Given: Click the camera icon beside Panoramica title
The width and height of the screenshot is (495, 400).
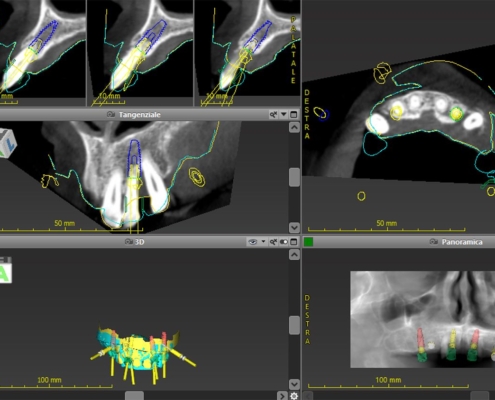Looking at the screenshot, I should coord(434,242).
